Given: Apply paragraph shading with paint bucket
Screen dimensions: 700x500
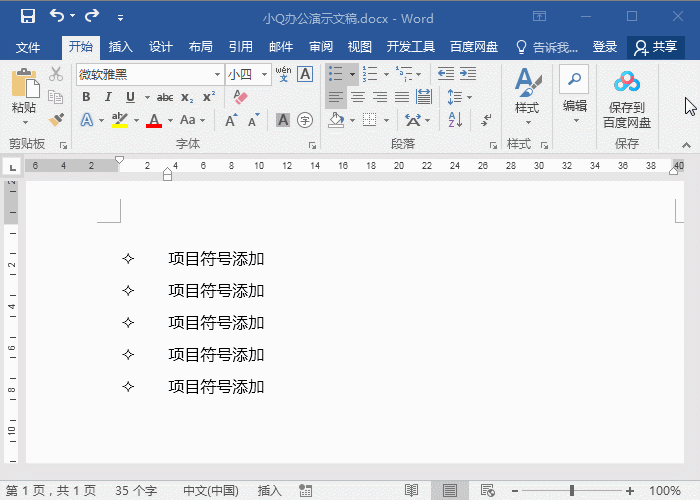Looking at the screenshot, I should tap(336, 120).
